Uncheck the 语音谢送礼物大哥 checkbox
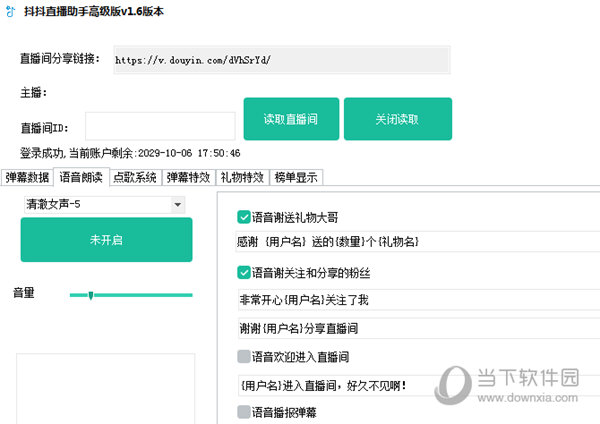 [244, 217]
